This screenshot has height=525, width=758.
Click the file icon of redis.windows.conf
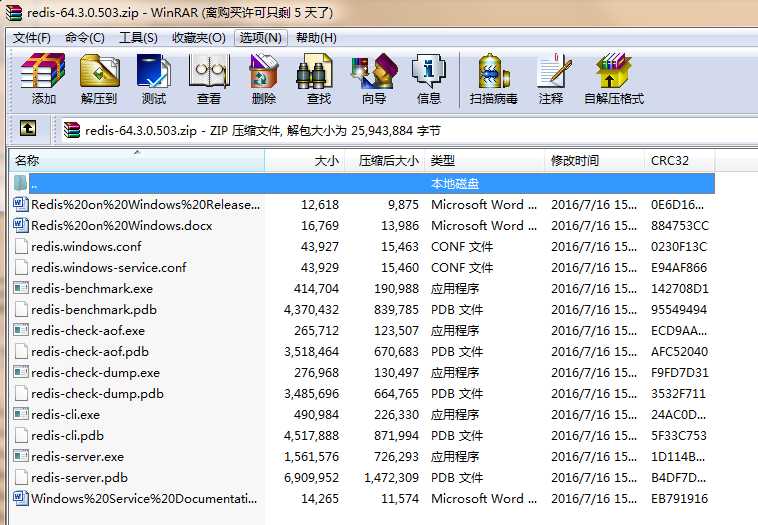(x=21, y=246)
